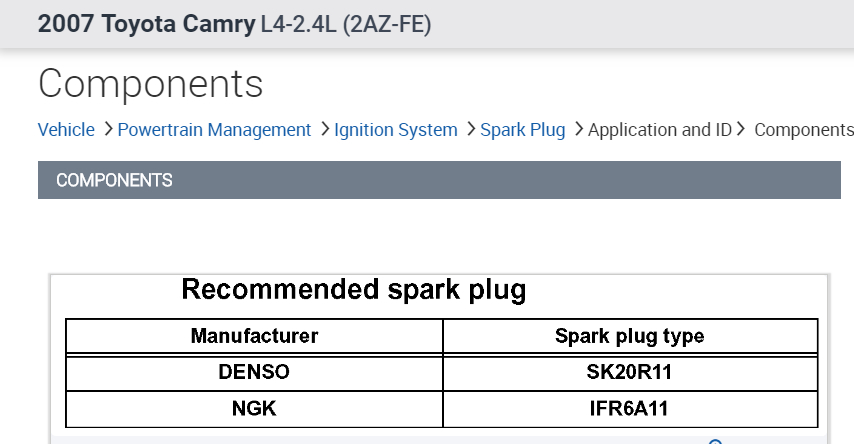Select Application and ID breadcrumb
The height and width of the screenshot is (444, 854).
click(x=660, y=130)
